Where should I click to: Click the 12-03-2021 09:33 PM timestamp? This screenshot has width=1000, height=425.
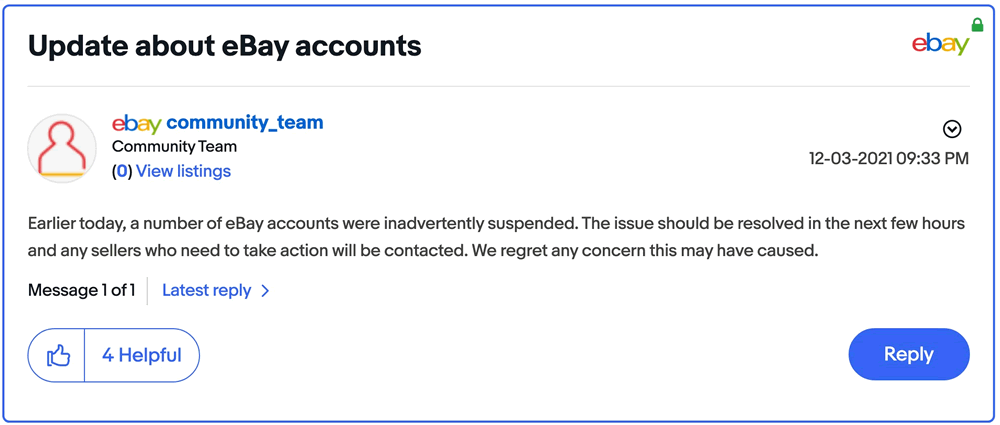[x=889, y=158]
